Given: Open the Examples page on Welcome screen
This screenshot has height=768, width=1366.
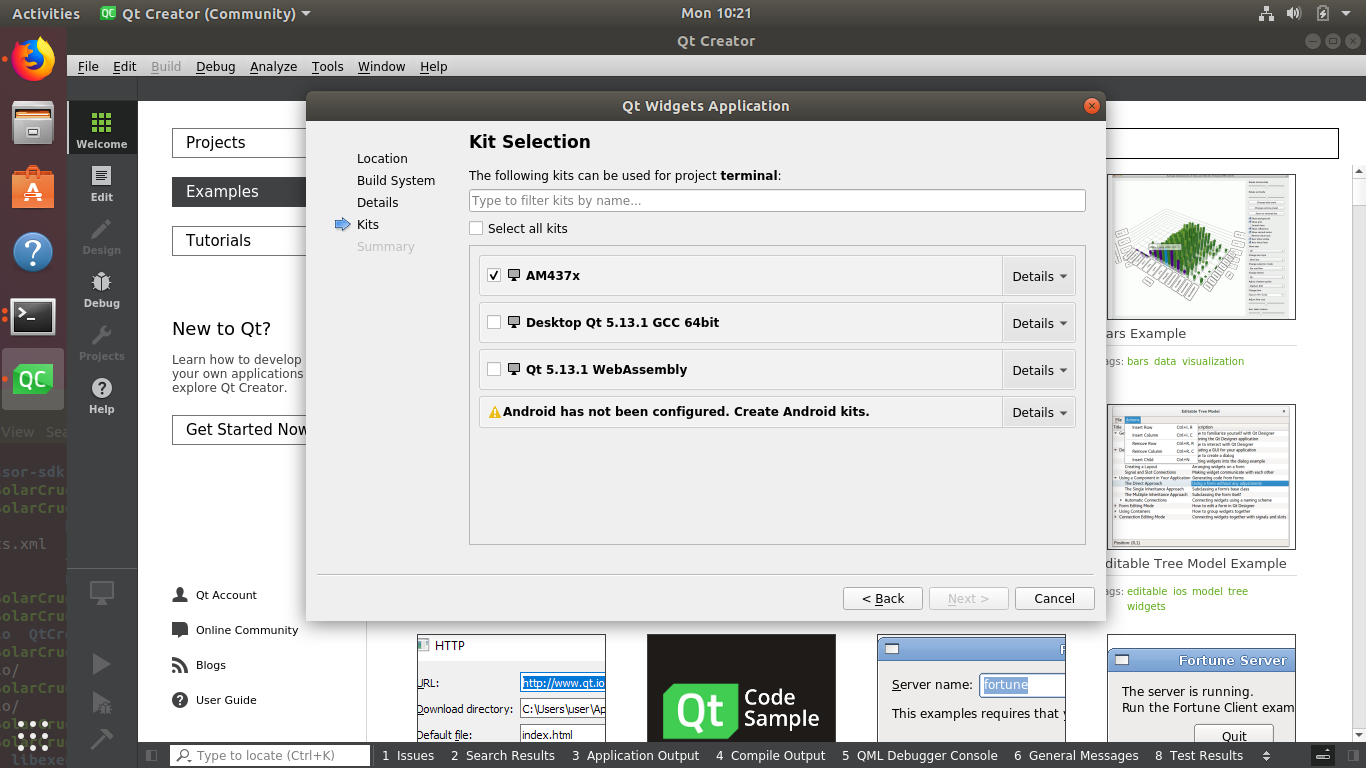Looking at the screenshot, I should pos(239,192).
